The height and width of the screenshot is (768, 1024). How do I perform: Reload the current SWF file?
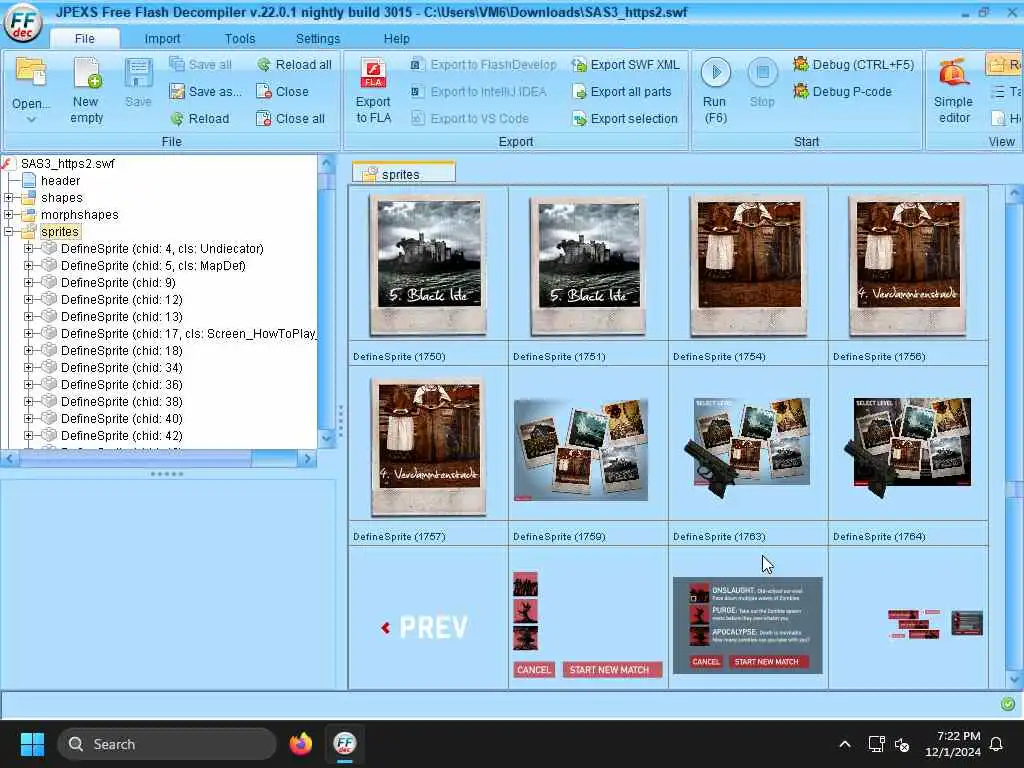(x=200, y=118)
